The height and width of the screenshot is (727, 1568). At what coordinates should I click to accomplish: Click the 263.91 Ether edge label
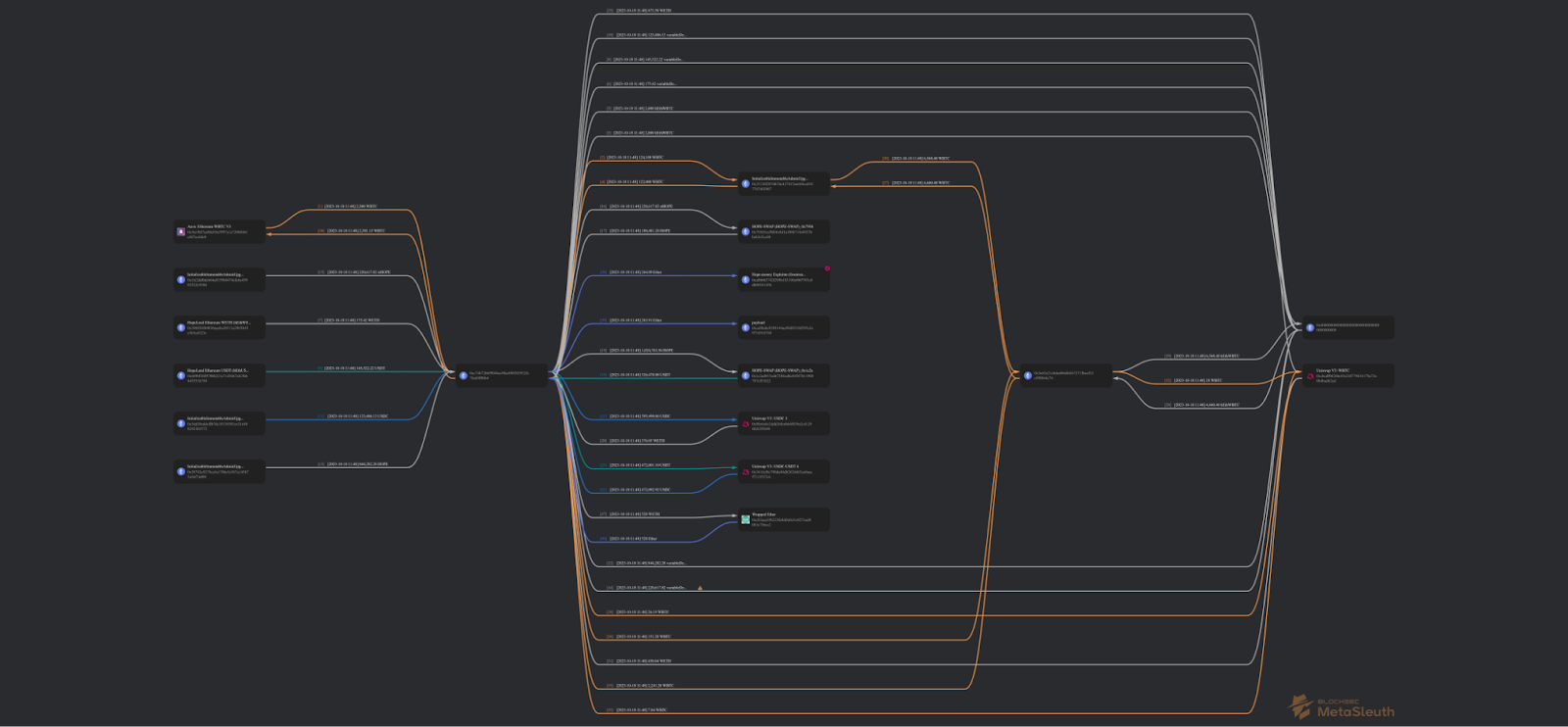coord(631,320)
